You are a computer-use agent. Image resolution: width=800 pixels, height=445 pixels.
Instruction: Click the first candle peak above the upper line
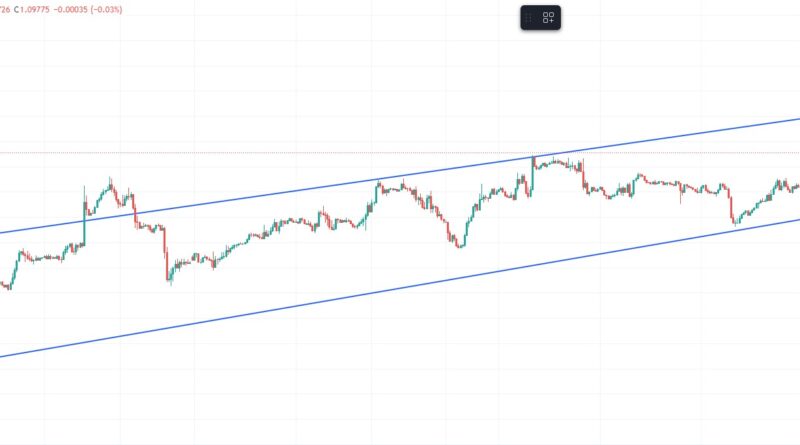click(110, 183)
